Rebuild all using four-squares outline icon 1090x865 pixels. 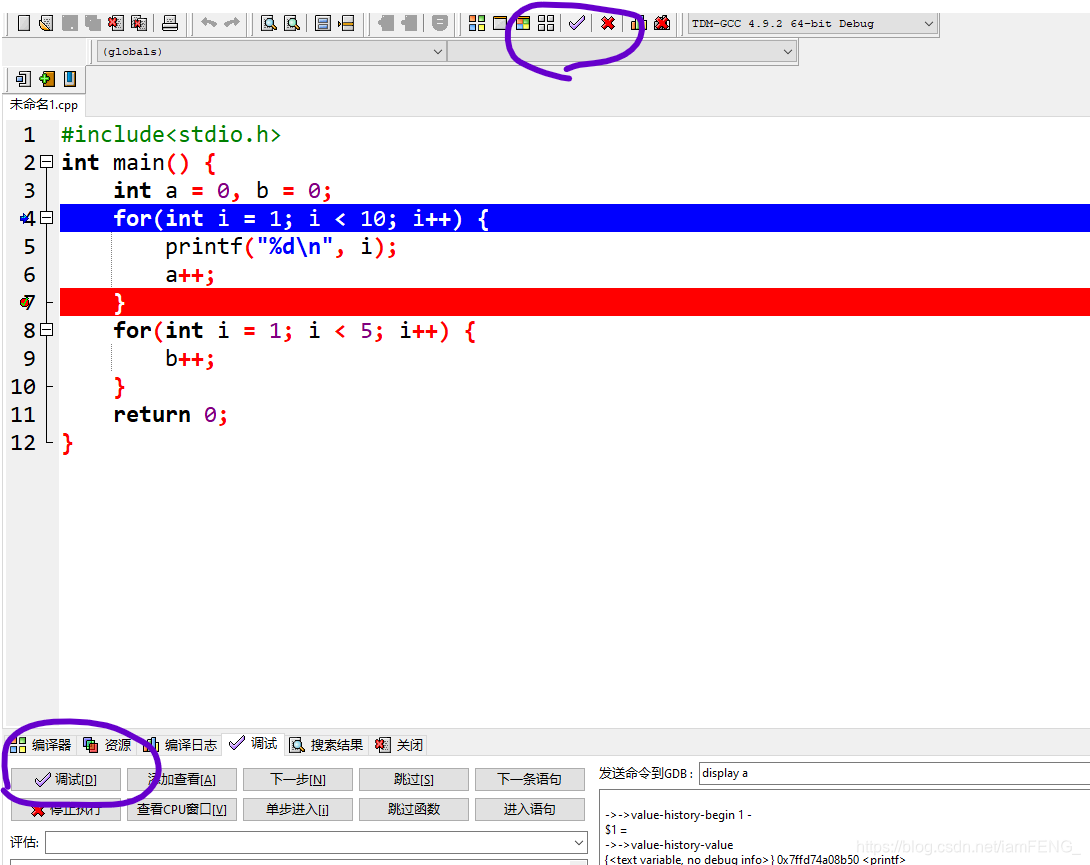[x=546, y=24]
